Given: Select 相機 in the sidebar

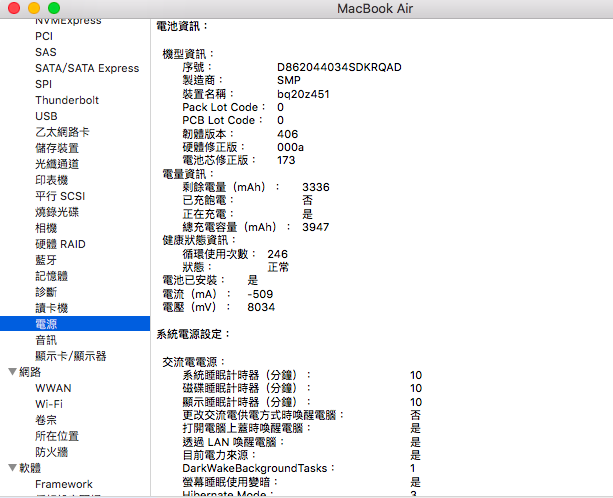Looking at the screenshot, I should (x=46, y=228).
